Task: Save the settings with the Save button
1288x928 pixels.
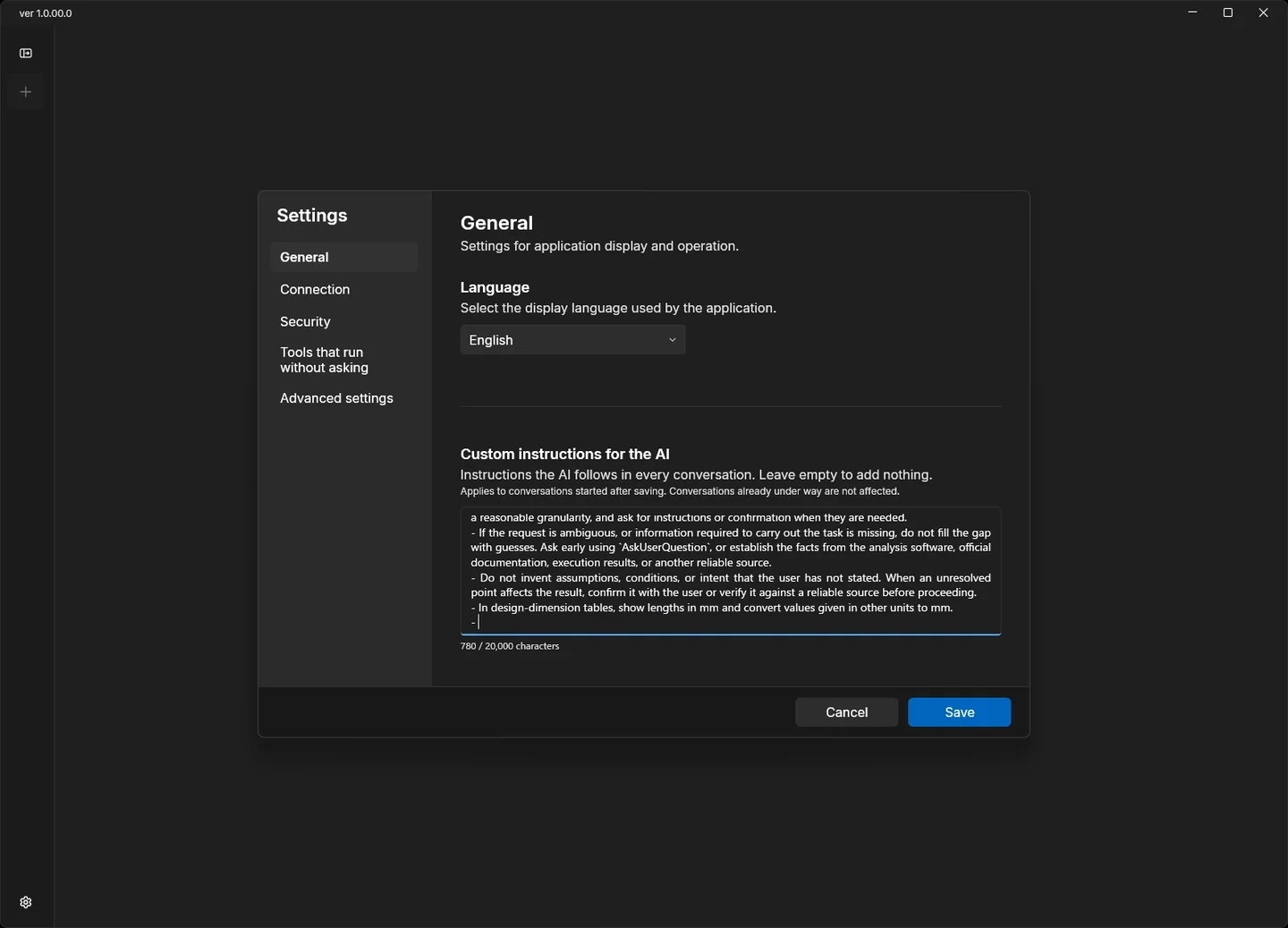Action: (x=959, y=712)
